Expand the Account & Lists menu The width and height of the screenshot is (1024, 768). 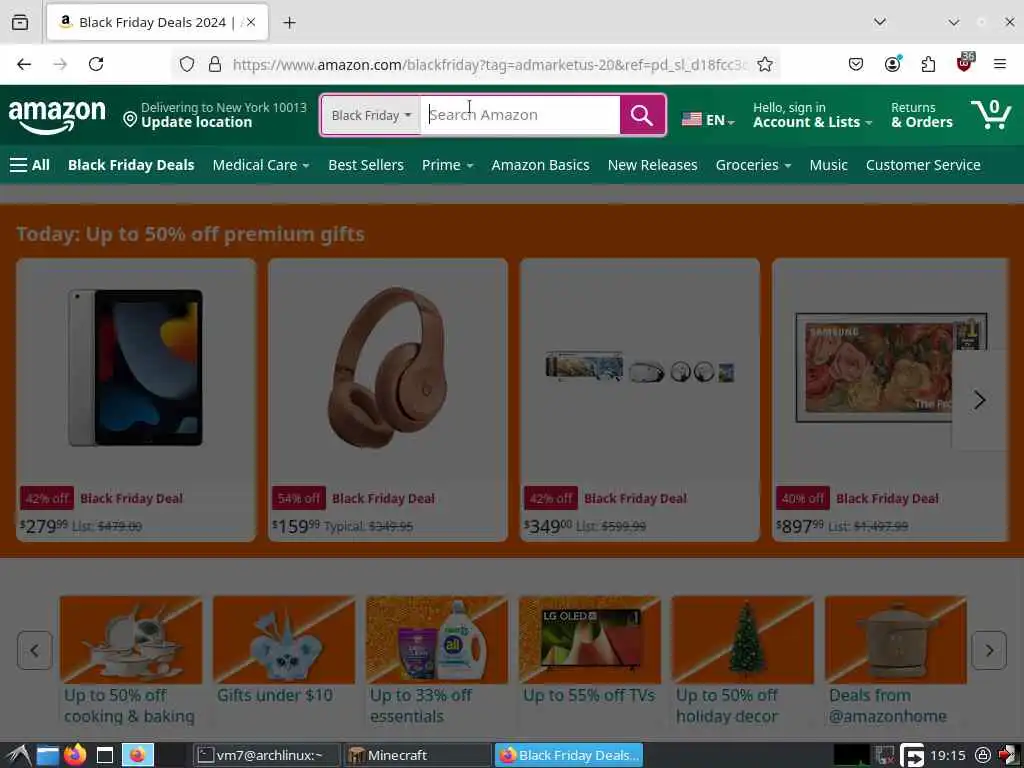pyautogui.click(x=812, y=115)
